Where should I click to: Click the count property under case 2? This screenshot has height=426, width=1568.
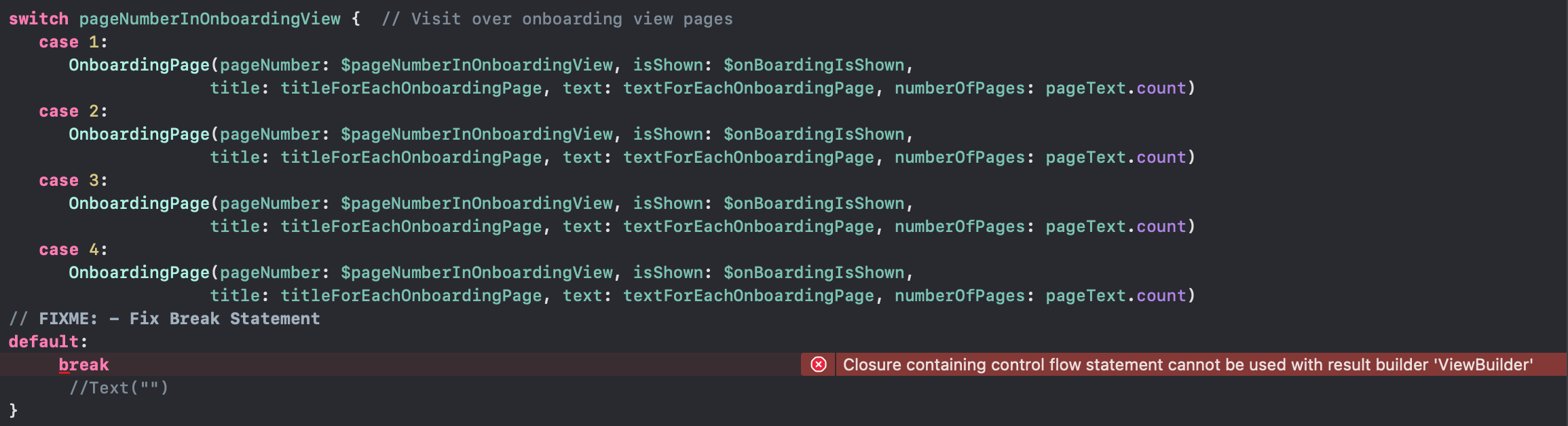point(1161,157)
